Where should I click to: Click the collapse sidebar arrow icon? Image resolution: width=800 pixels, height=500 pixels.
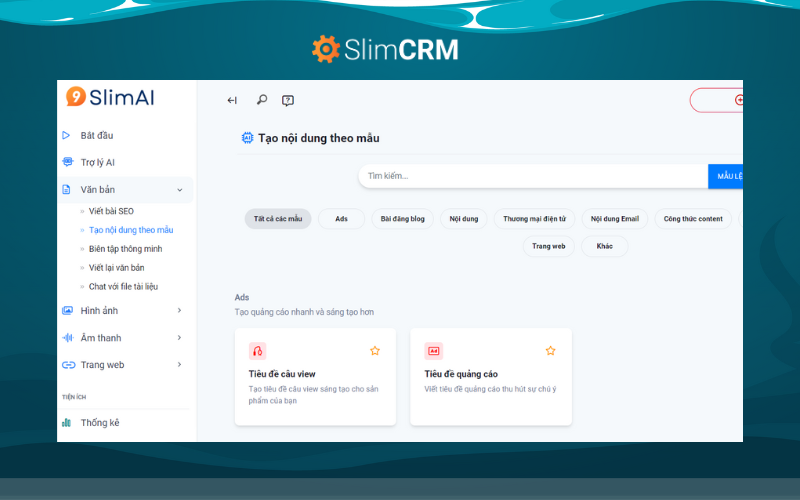(232, 100)
